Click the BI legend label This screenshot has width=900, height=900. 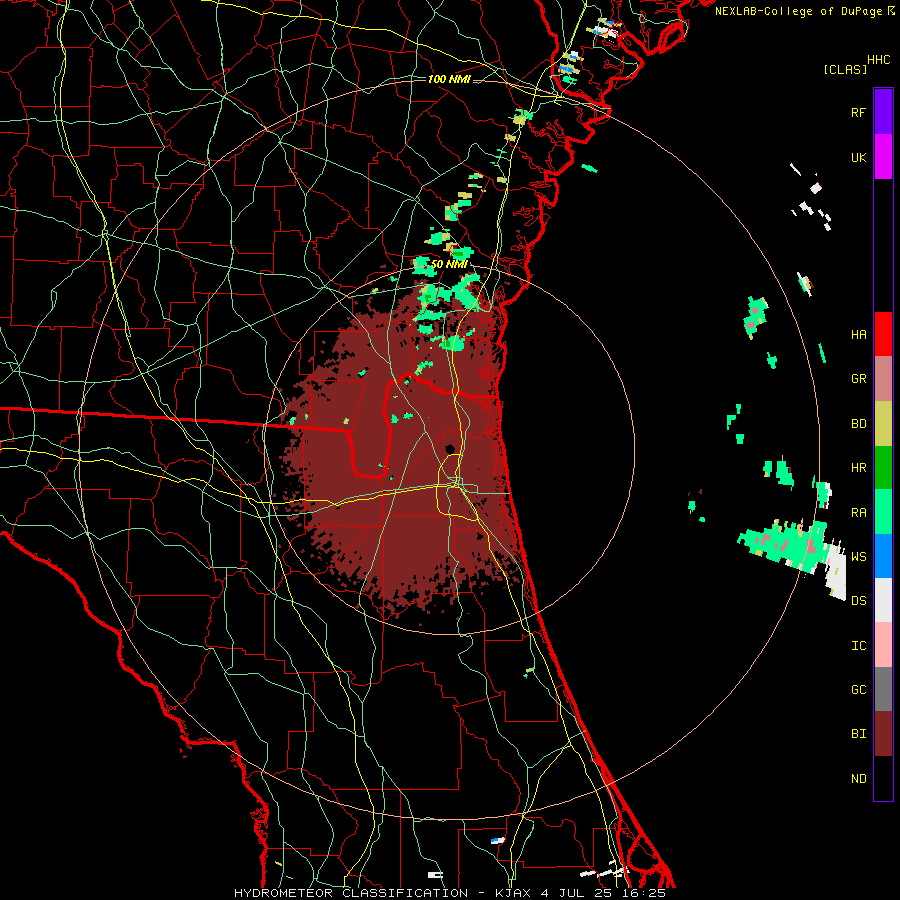858,734
